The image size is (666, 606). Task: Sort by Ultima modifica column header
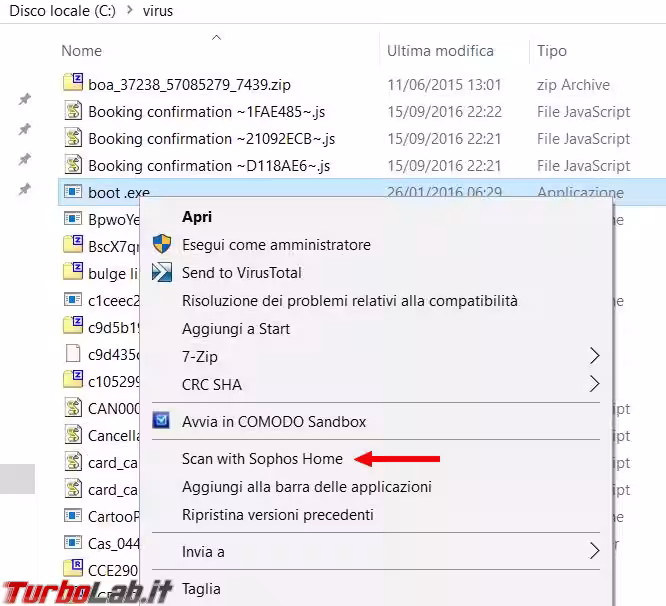pos(440,51)
